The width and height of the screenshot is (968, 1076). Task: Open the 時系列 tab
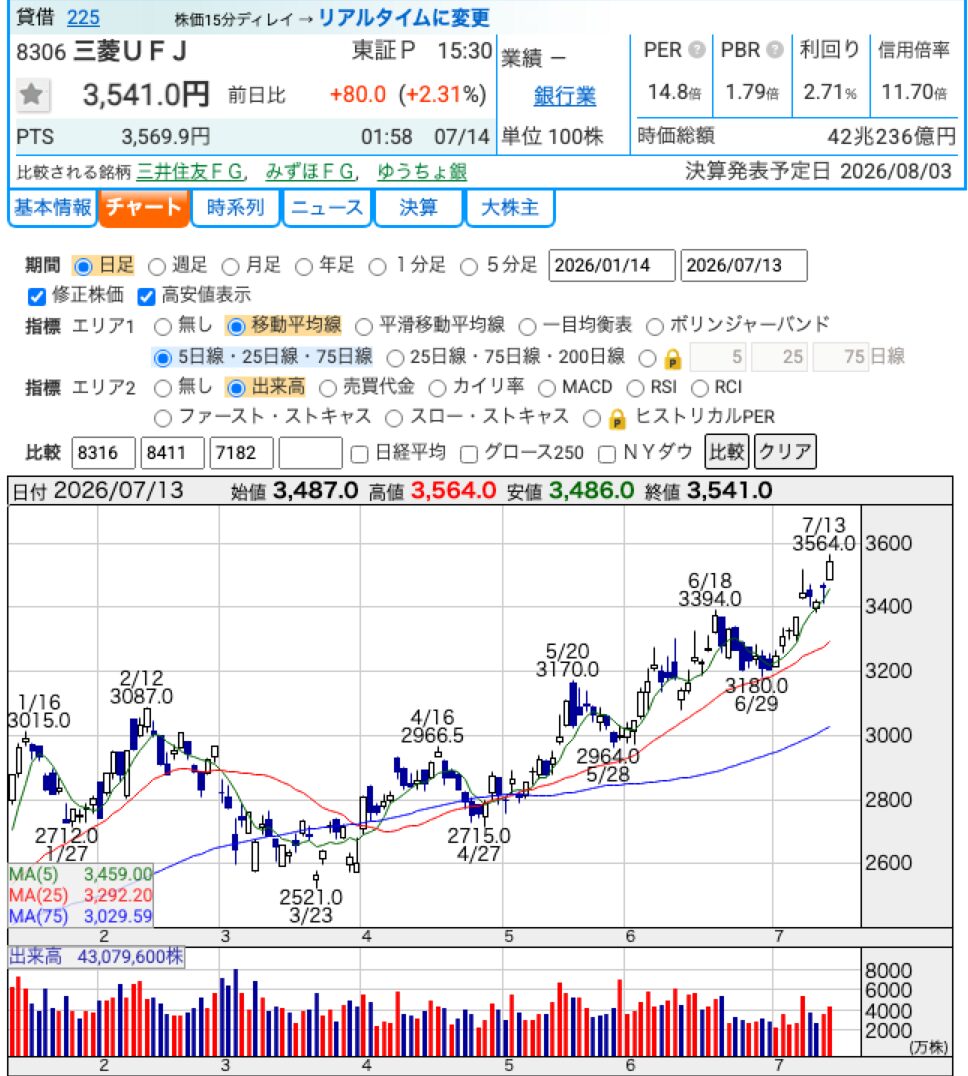point(235,208)
